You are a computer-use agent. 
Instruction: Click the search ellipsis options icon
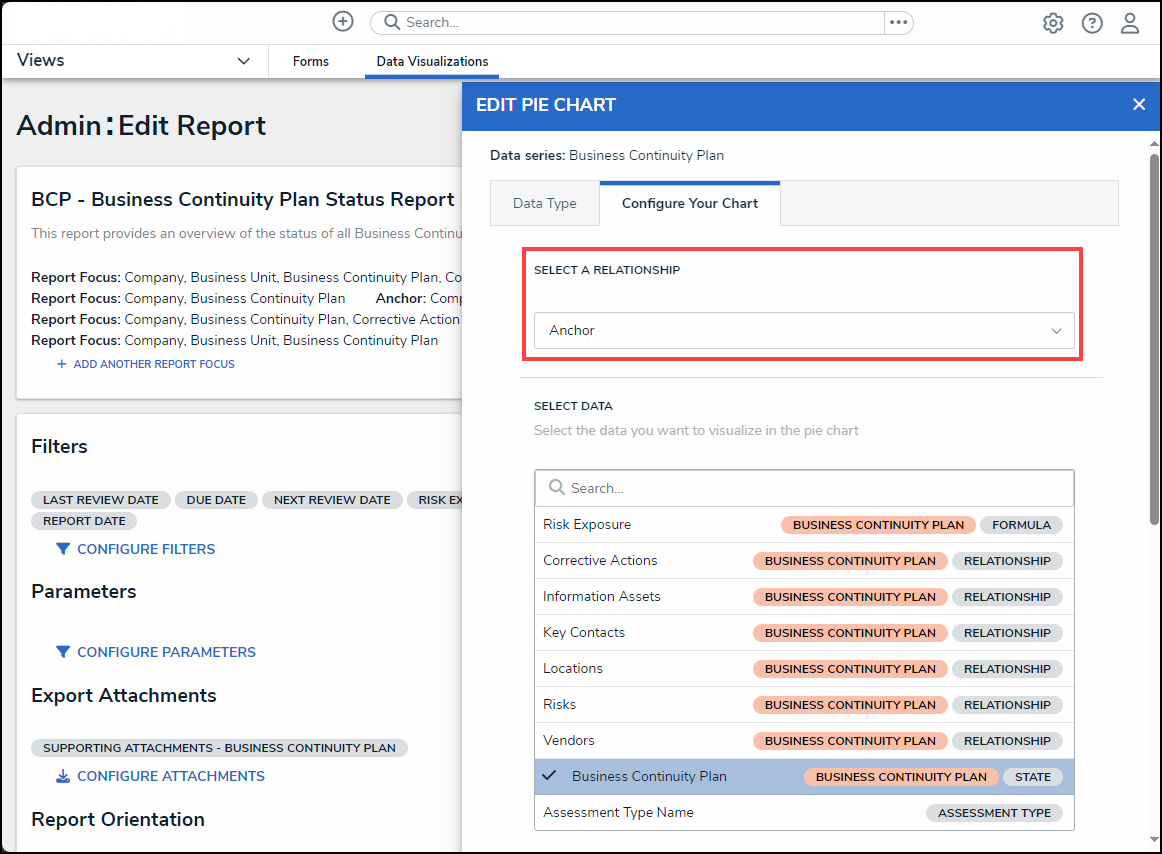click(x=898, y=22)
